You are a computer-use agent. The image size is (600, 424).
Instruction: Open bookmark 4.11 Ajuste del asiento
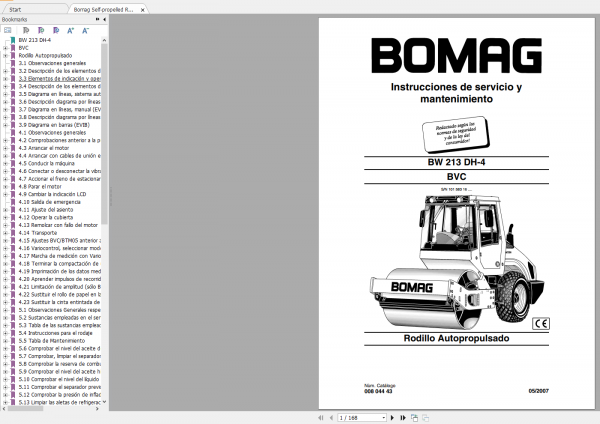click(46, 210)
